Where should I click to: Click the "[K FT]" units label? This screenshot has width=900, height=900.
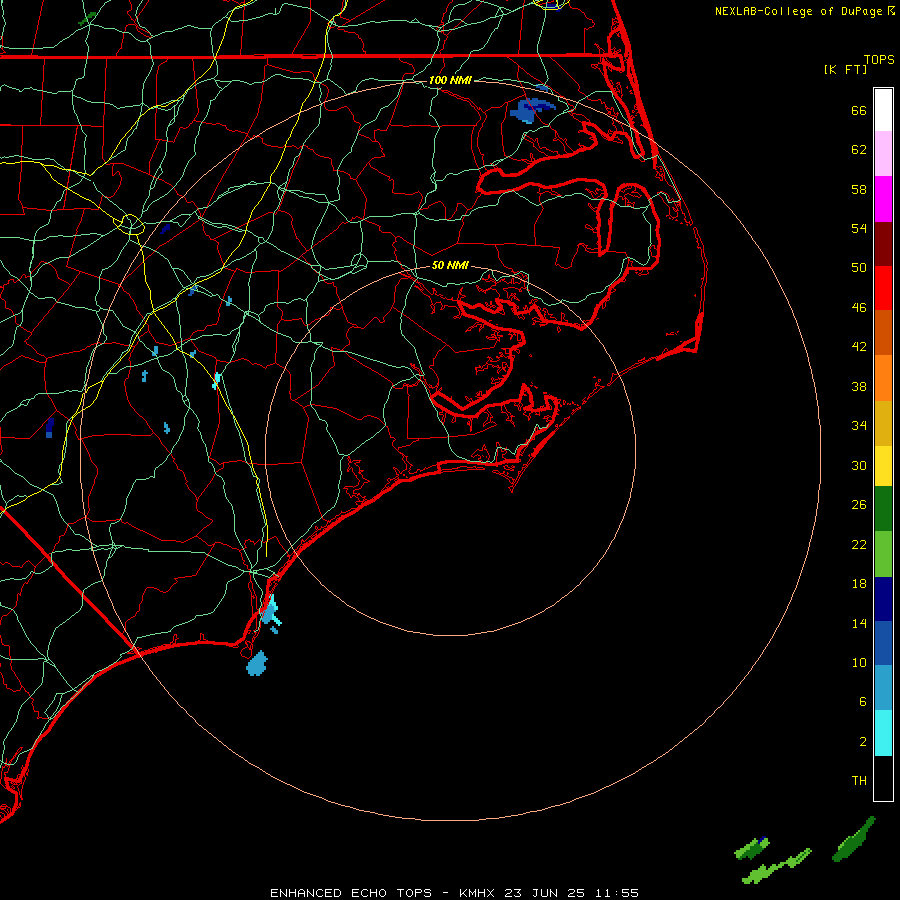(x=846, y=69)
